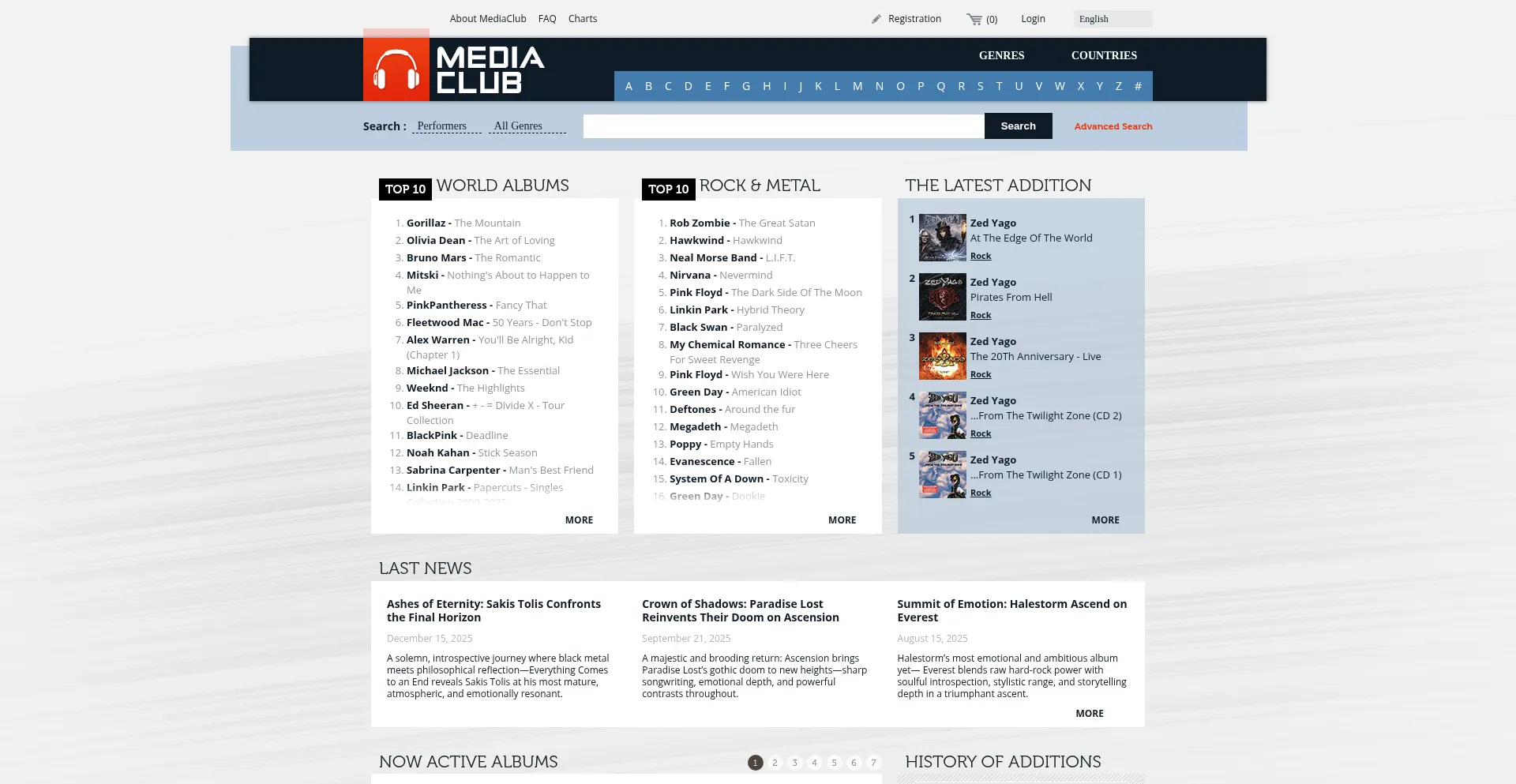This screenshot has width=1516, height=784.
Task: Open Michael Jackson - The Essential
Action: (x=483, y=371)
